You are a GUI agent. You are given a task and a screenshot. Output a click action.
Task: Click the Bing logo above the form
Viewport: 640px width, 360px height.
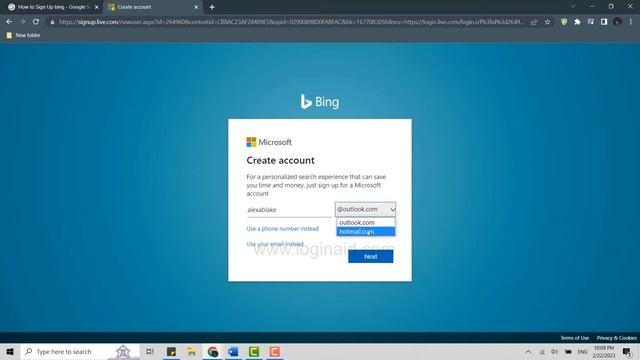click(x=320, y=102)
